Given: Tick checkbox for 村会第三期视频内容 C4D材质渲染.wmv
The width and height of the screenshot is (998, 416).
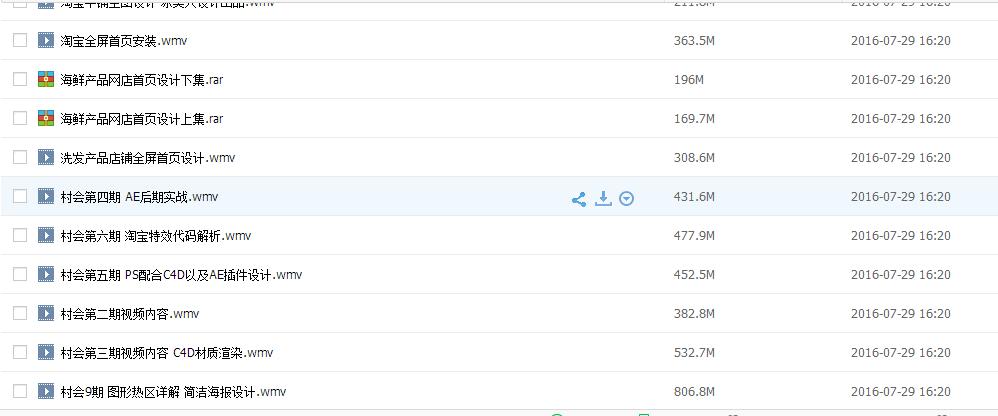Looking at the screenshot, I should [20, 352].
